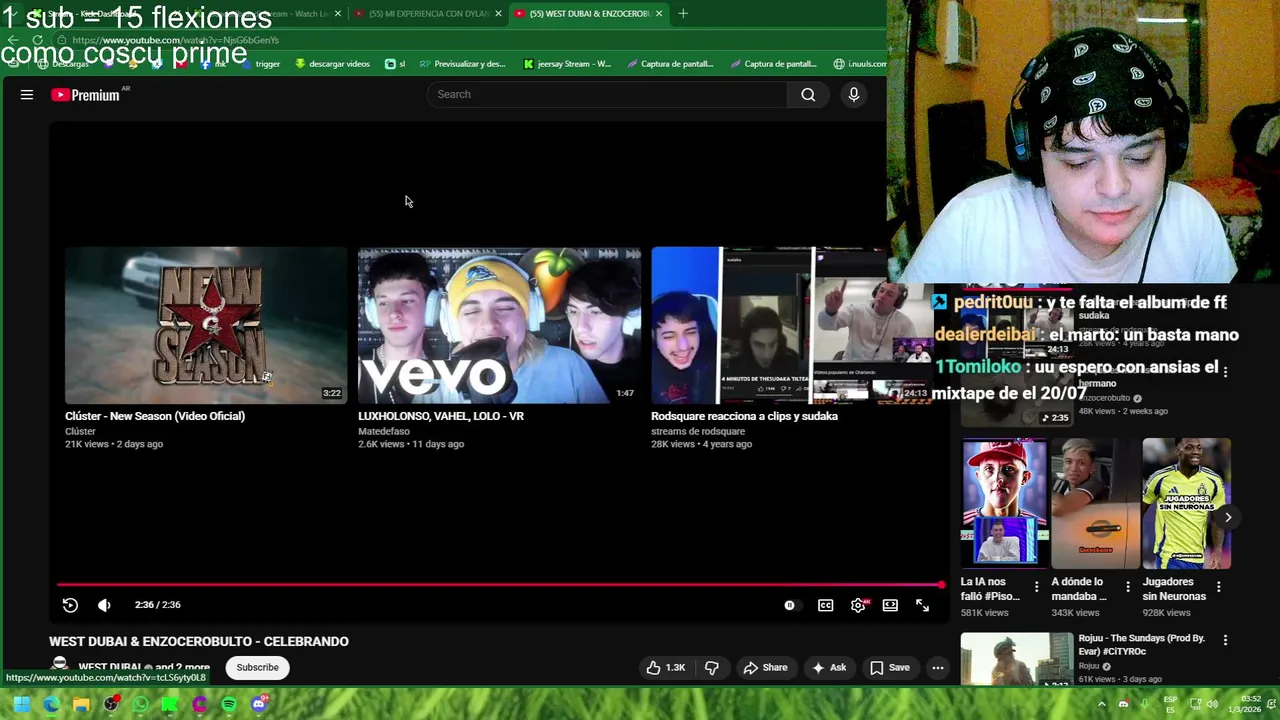Click the search magnifier button
1280x720 pixels.
pyautogui.click(x=808, y=95)
